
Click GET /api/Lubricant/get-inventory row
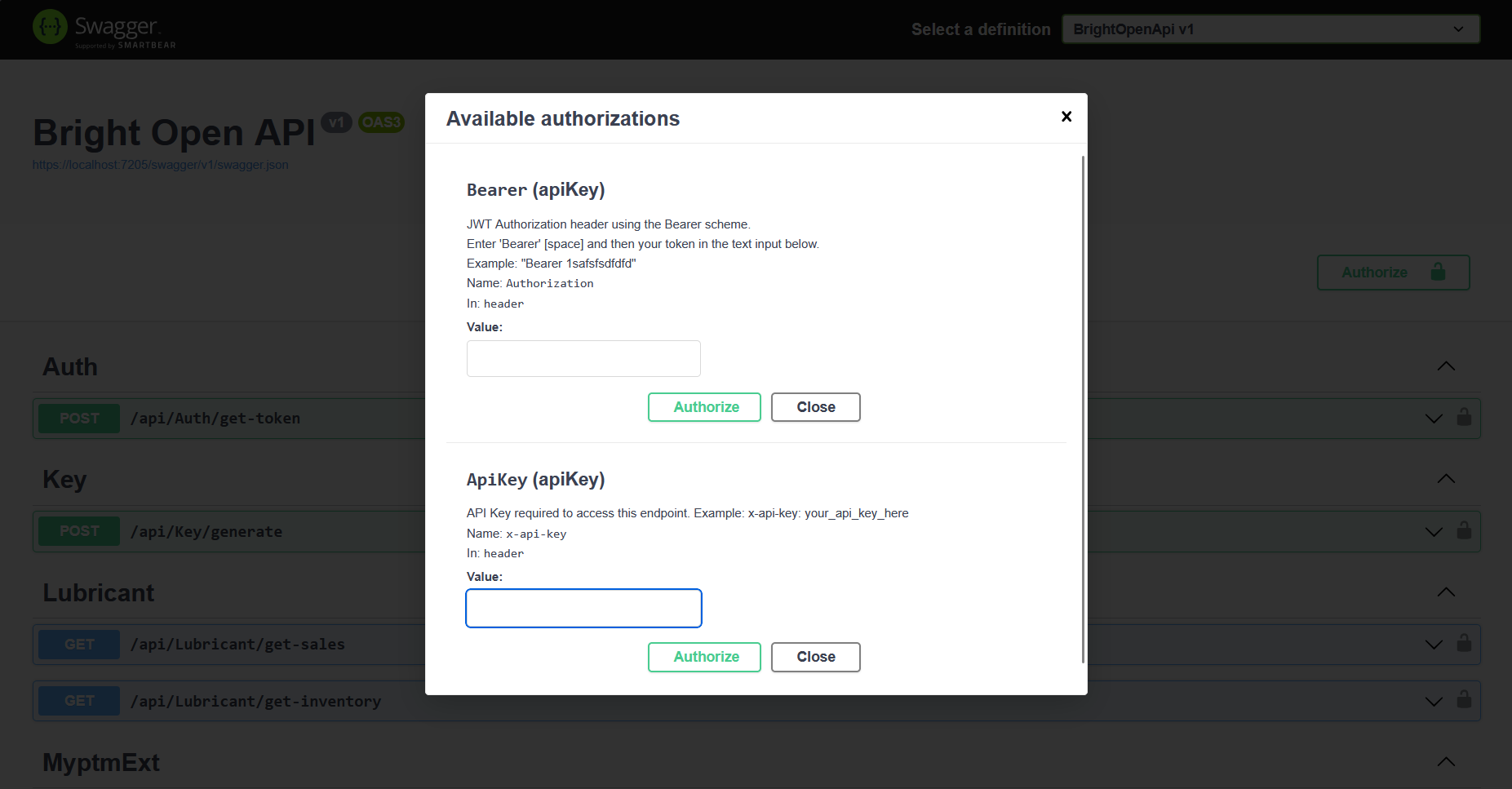[756, 701]
